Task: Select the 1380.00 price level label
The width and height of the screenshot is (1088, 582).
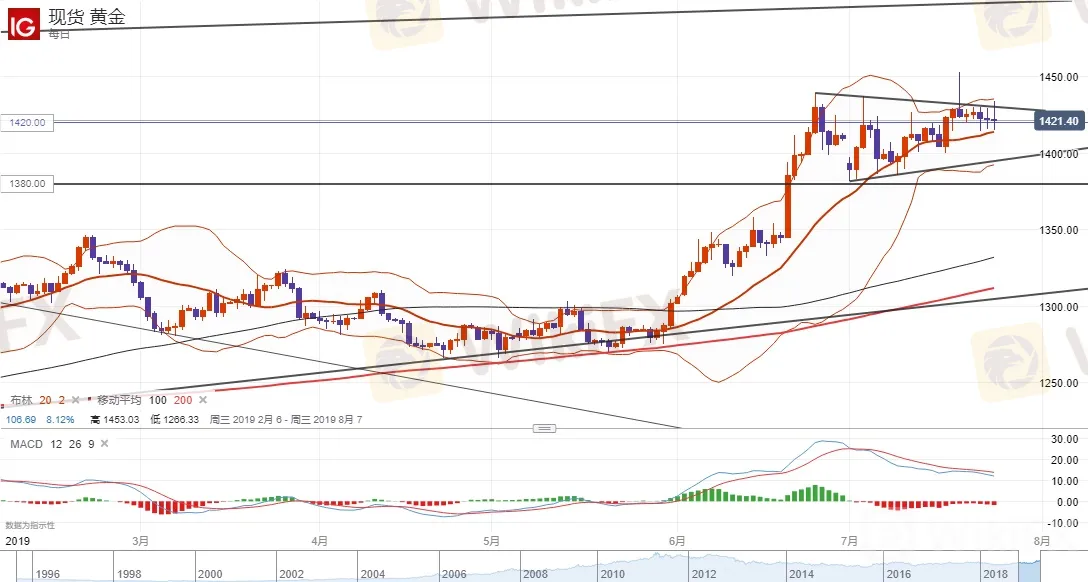Action: (x=27, y=184)
